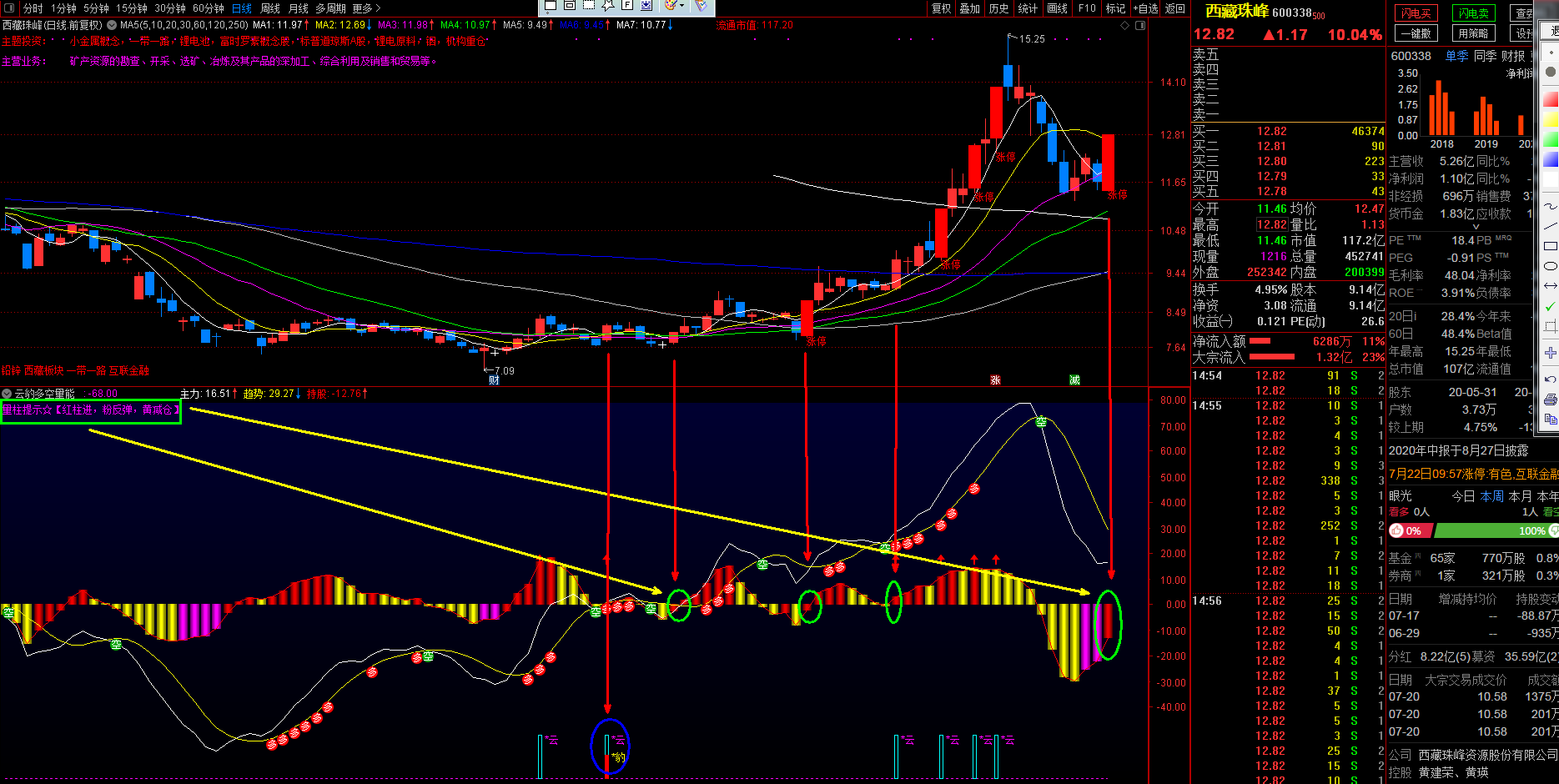This screenshot has height=784, width=1559.
Task: Switch to the 周线 weekly chart tab
Action: coord(270,8)
